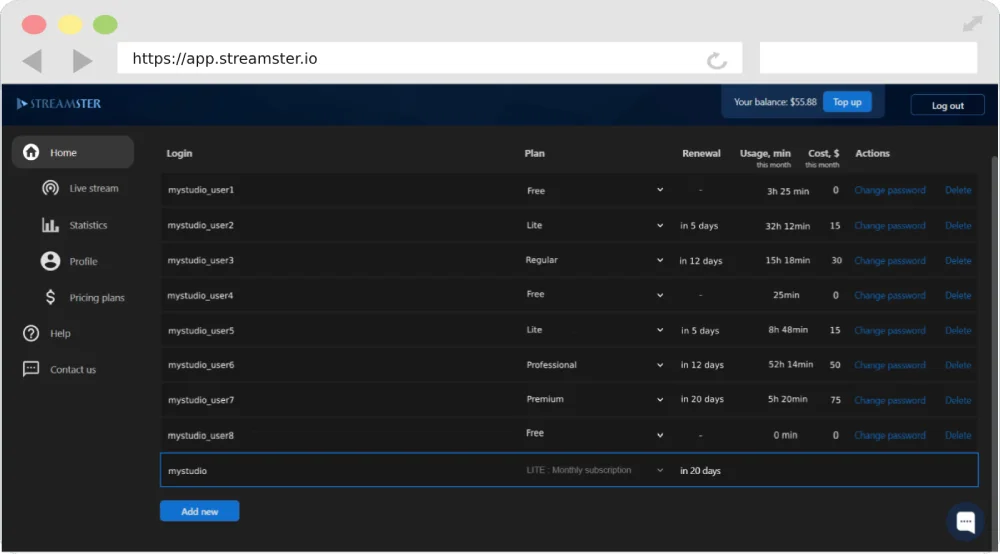This screenshot has width=1000, height=554.
Task: Click the Streamster logo
Action: pos(59,103)
